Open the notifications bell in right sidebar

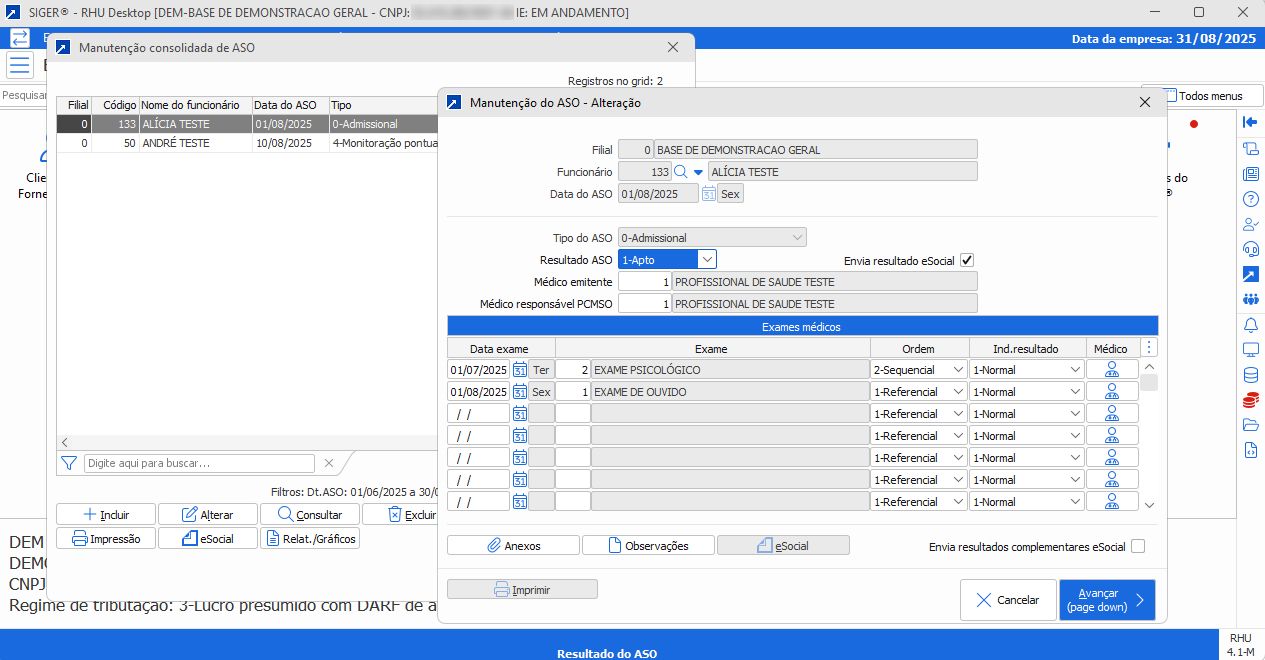1250,325
